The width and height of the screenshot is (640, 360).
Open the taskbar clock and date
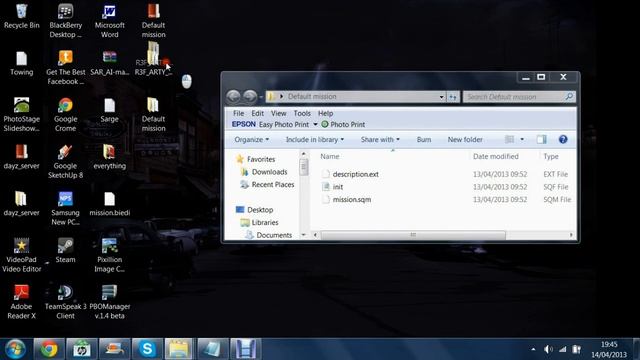click(x=609, y=349)
